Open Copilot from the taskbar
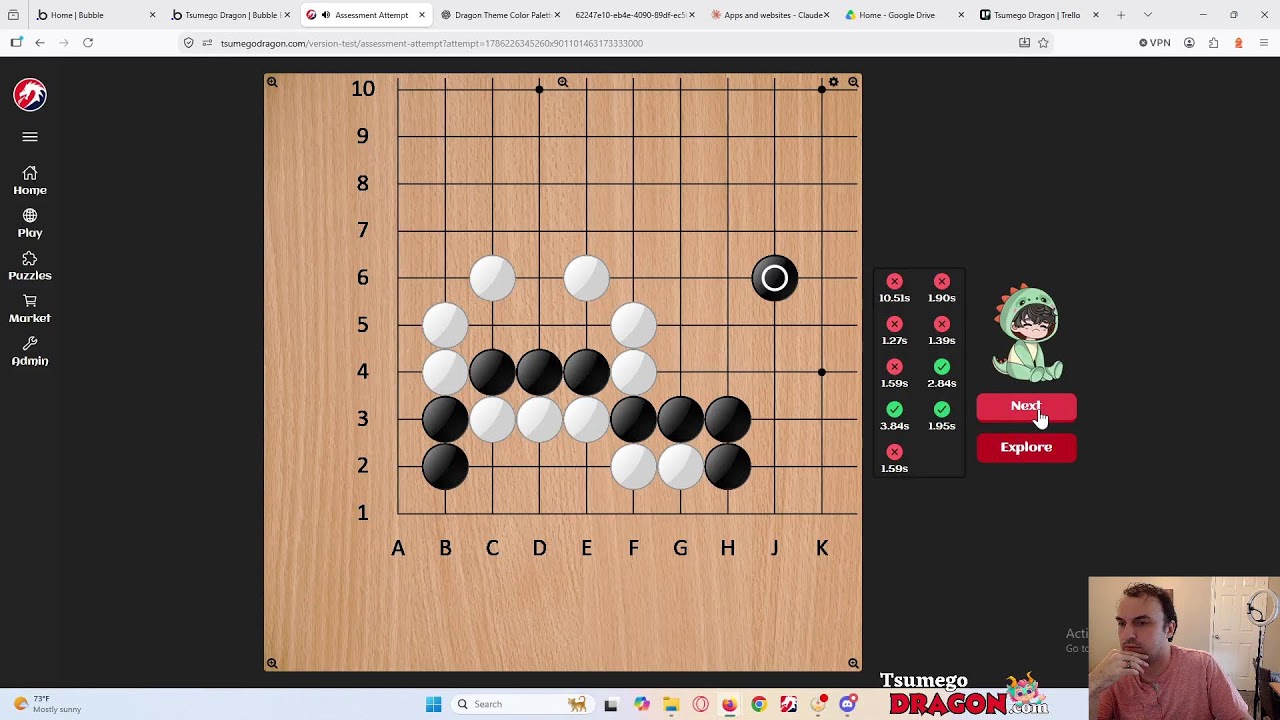Viewport: 1280px width, 720px height. (641, 704)
